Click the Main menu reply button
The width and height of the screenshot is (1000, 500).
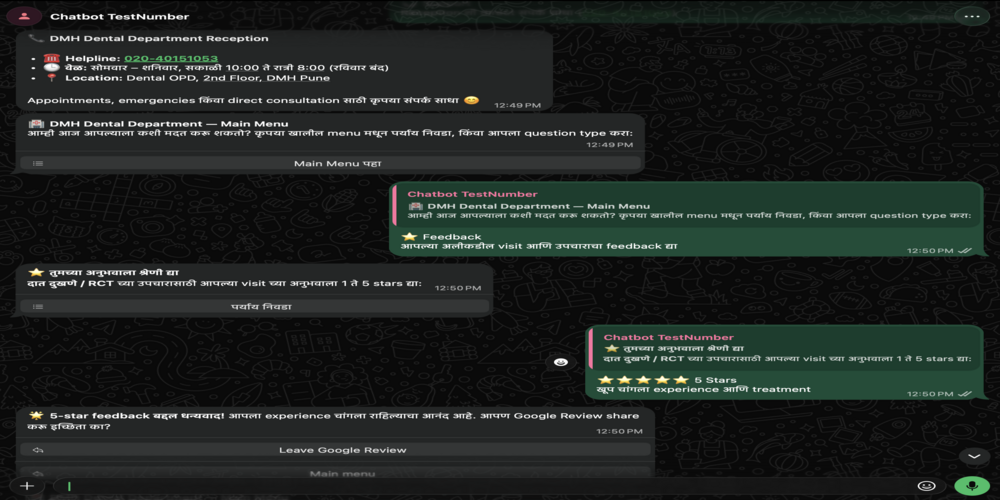point(335,473)
